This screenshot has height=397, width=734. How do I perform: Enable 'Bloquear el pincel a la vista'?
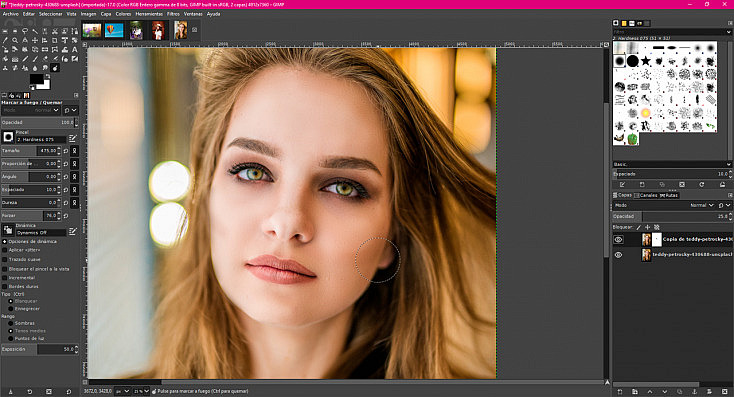click(x=5, y=269)
